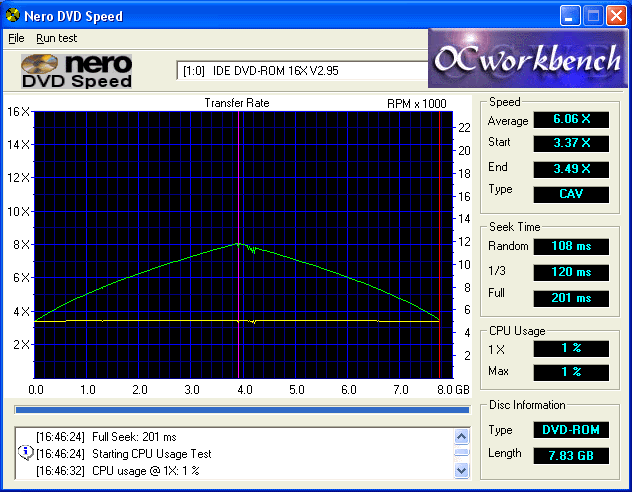Click the Average speed value 6.06 X
Image resolution: width=632 pixels, height=492 pixels.
click(571, 119)
